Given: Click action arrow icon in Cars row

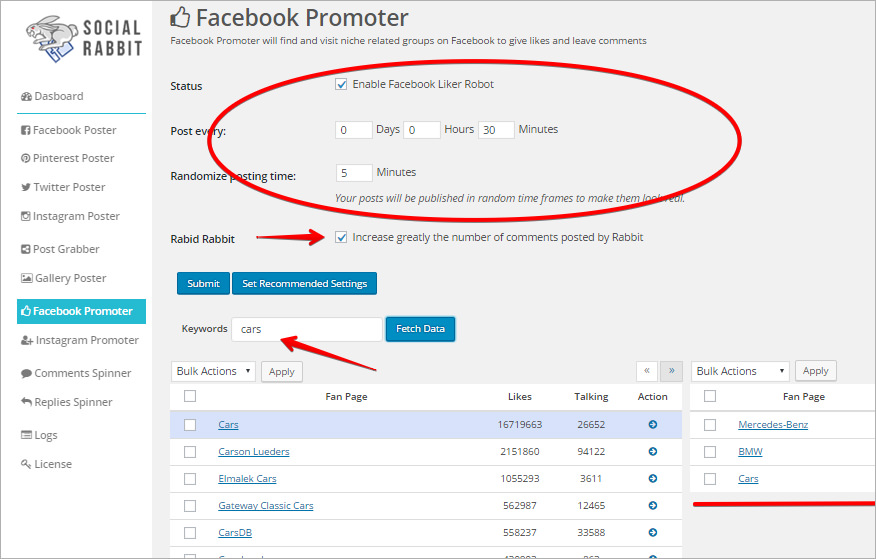Looking at the screenshot, I should [653, 424].
